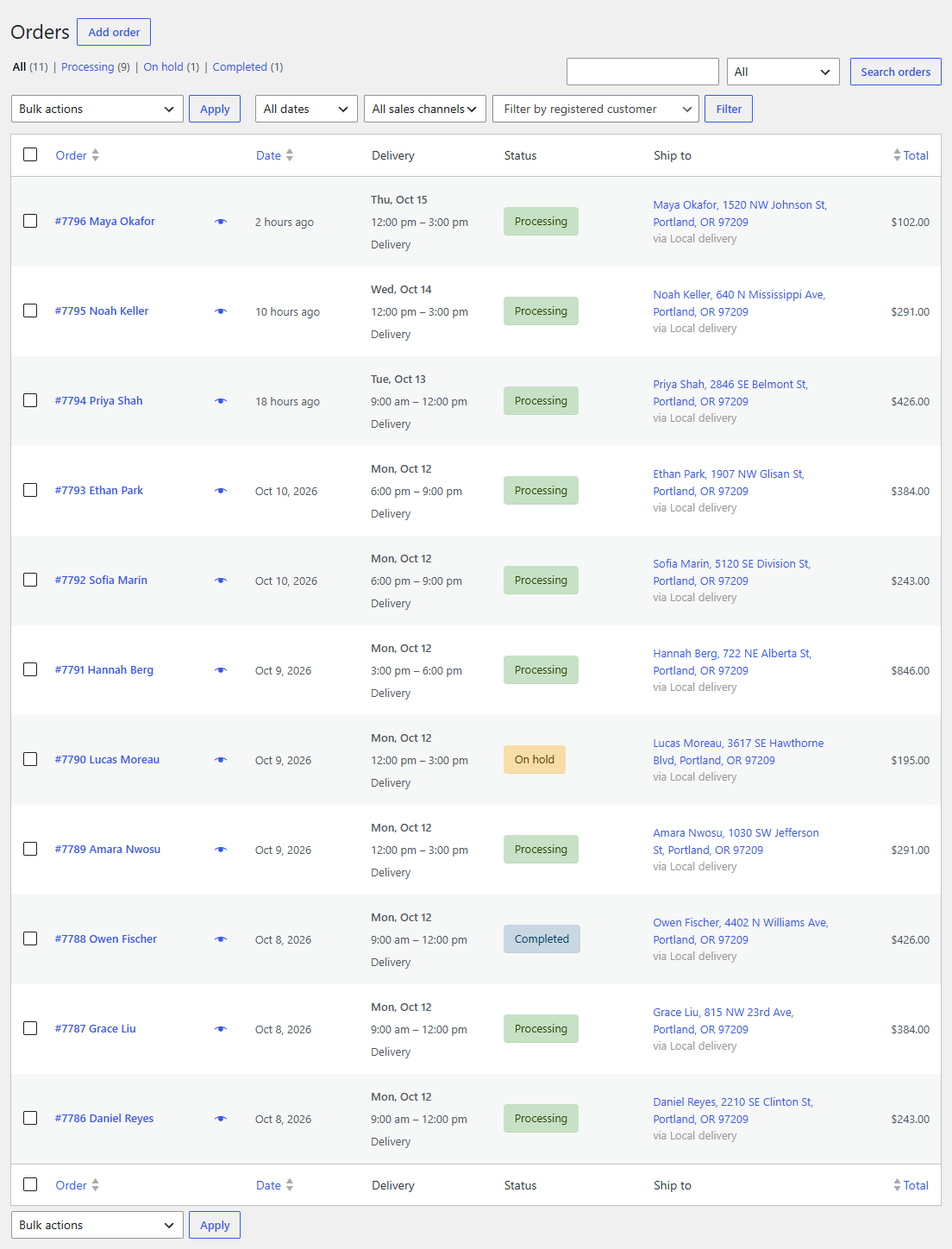This screenshot has width=952, height=1249.
Task: Open the bottom Bulk actions dropdown
Action: pyautogui.click(x=97, y=1225)
